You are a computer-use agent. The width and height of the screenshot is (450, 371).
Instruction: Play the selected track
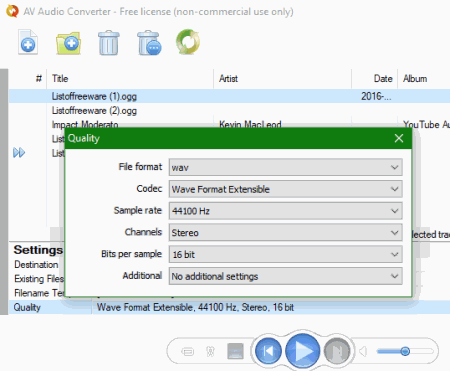coord(302,351)
